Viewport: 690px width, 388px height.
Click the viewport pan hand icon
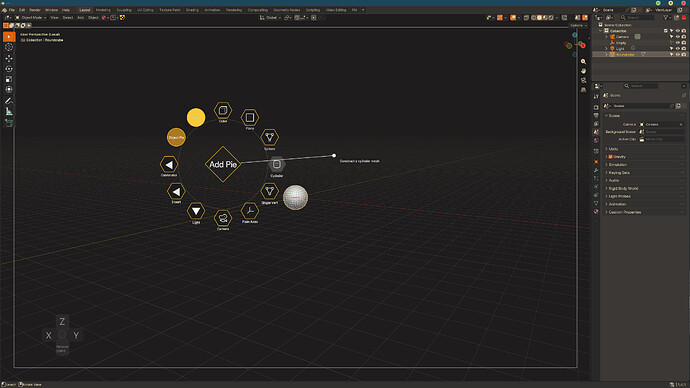click(584, 71)
